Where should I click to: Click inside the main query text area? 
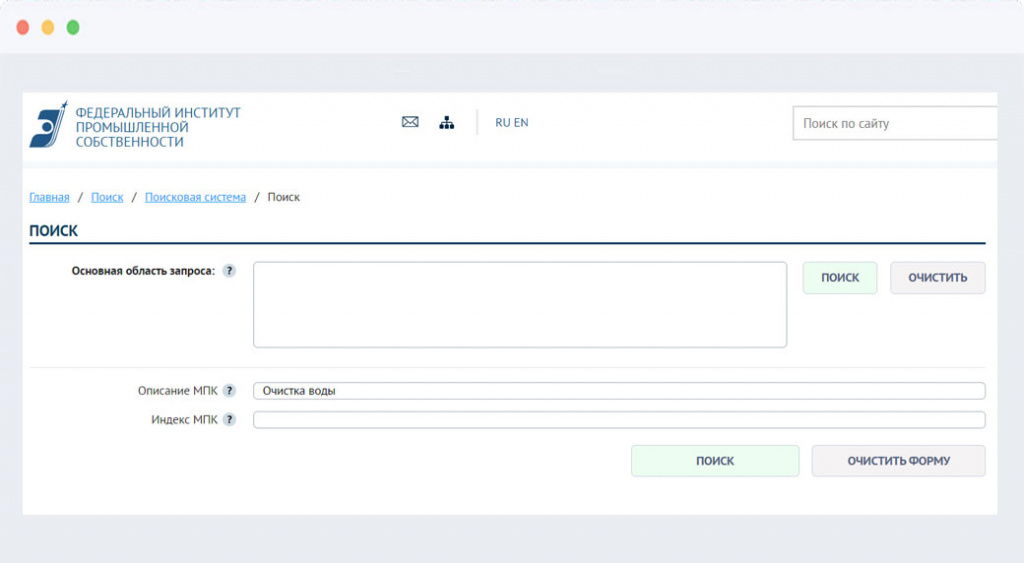[x=519, y=305]
